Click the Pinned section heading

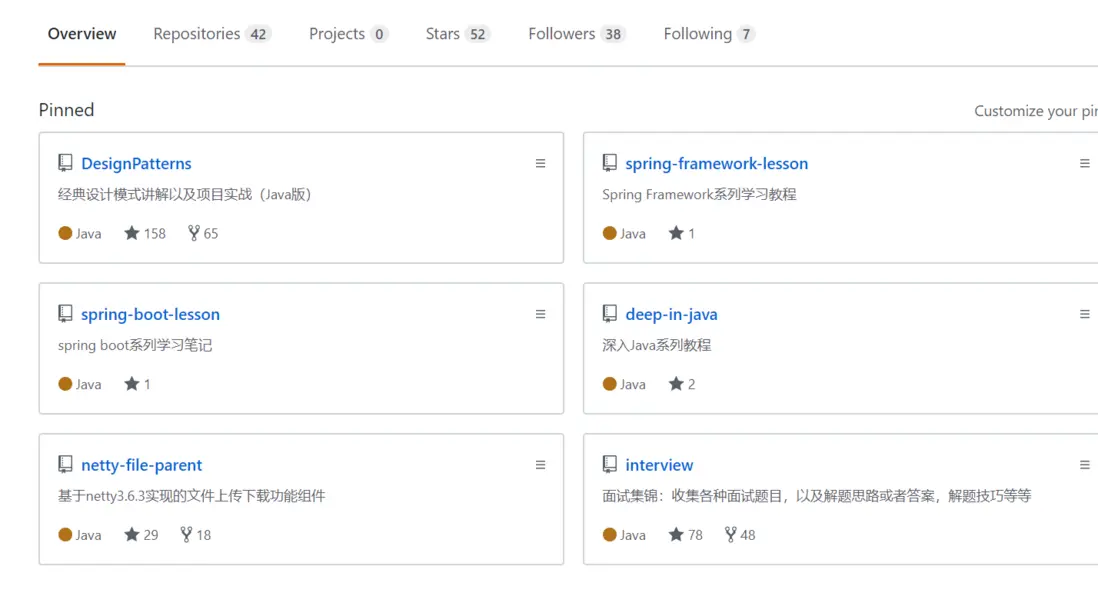pyautogui.click(x=67, y=110)
